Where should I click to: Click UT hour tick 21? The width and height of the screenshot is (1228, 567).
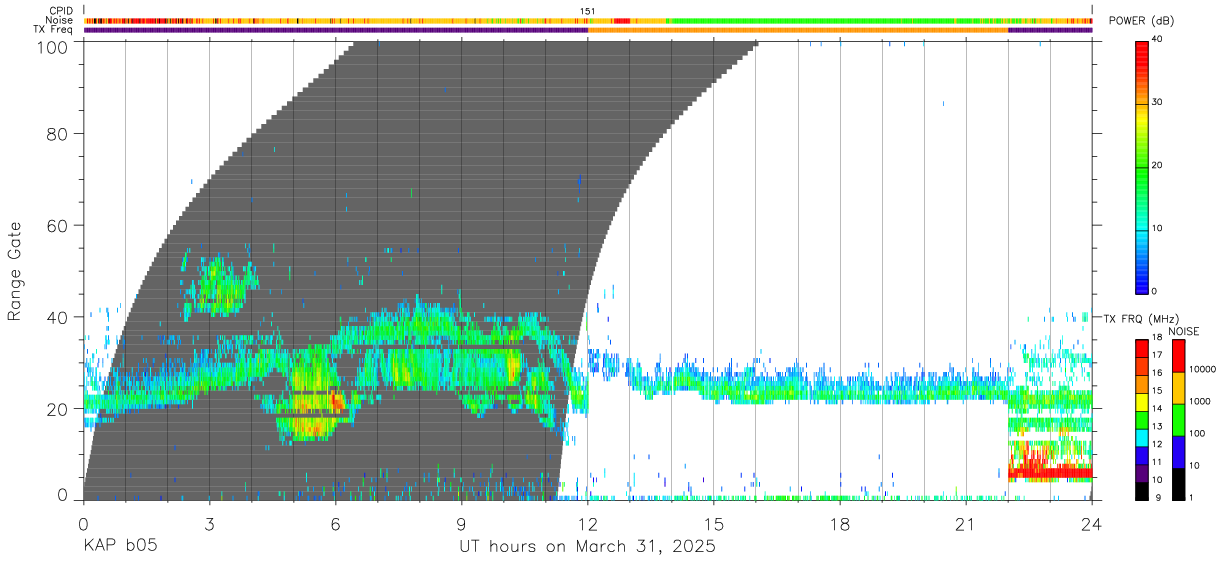(966, 525)
